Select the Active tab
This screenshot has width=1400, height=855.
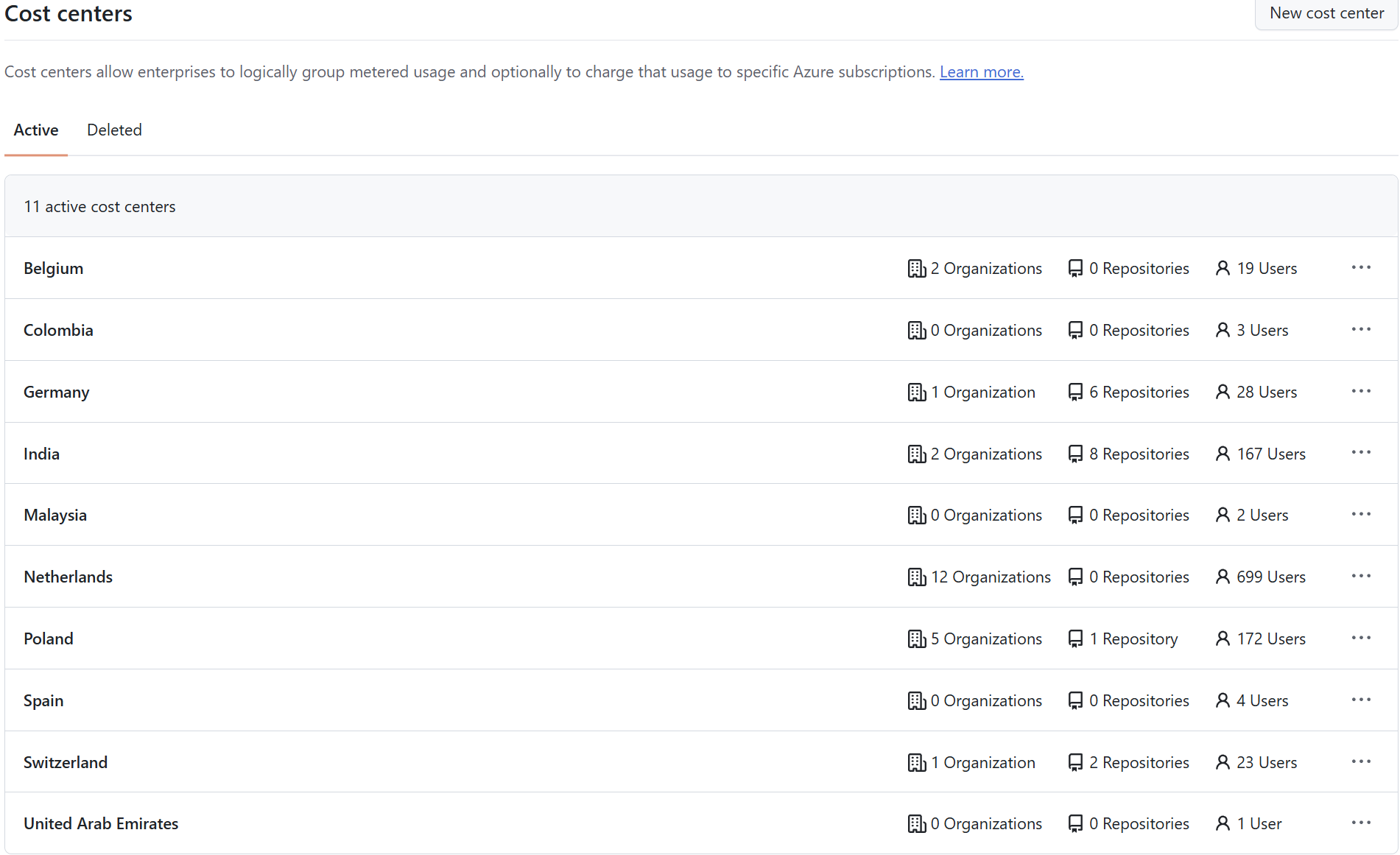(x=35, y=130)
